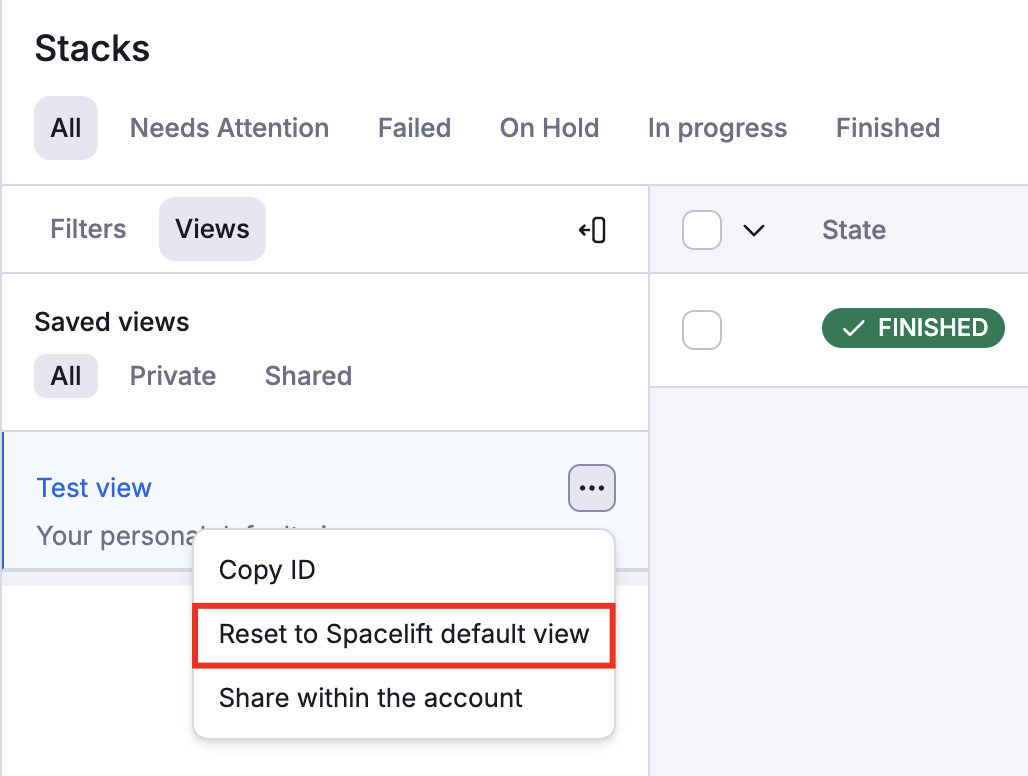Image resolution: width=1028 pixels, height=776 pixels.
Task: Sort by the State column header
Action: pyautogui.click(x=853, y=229)
